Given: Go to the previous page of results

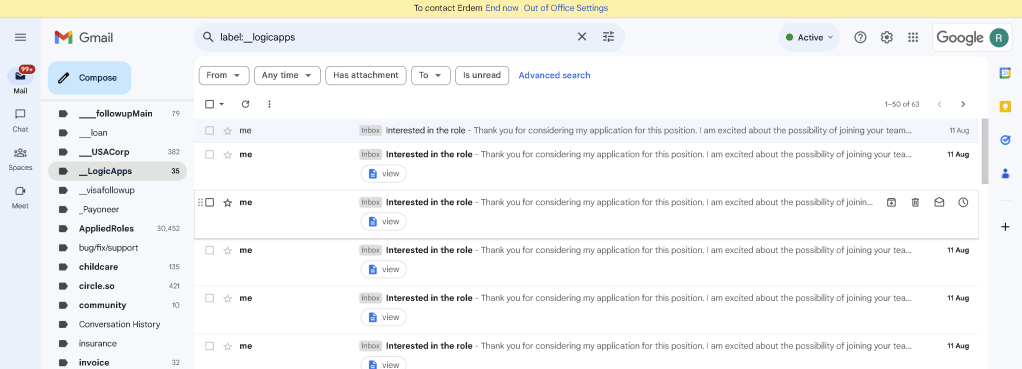Looking at the screenshot, I should point(939,104).
